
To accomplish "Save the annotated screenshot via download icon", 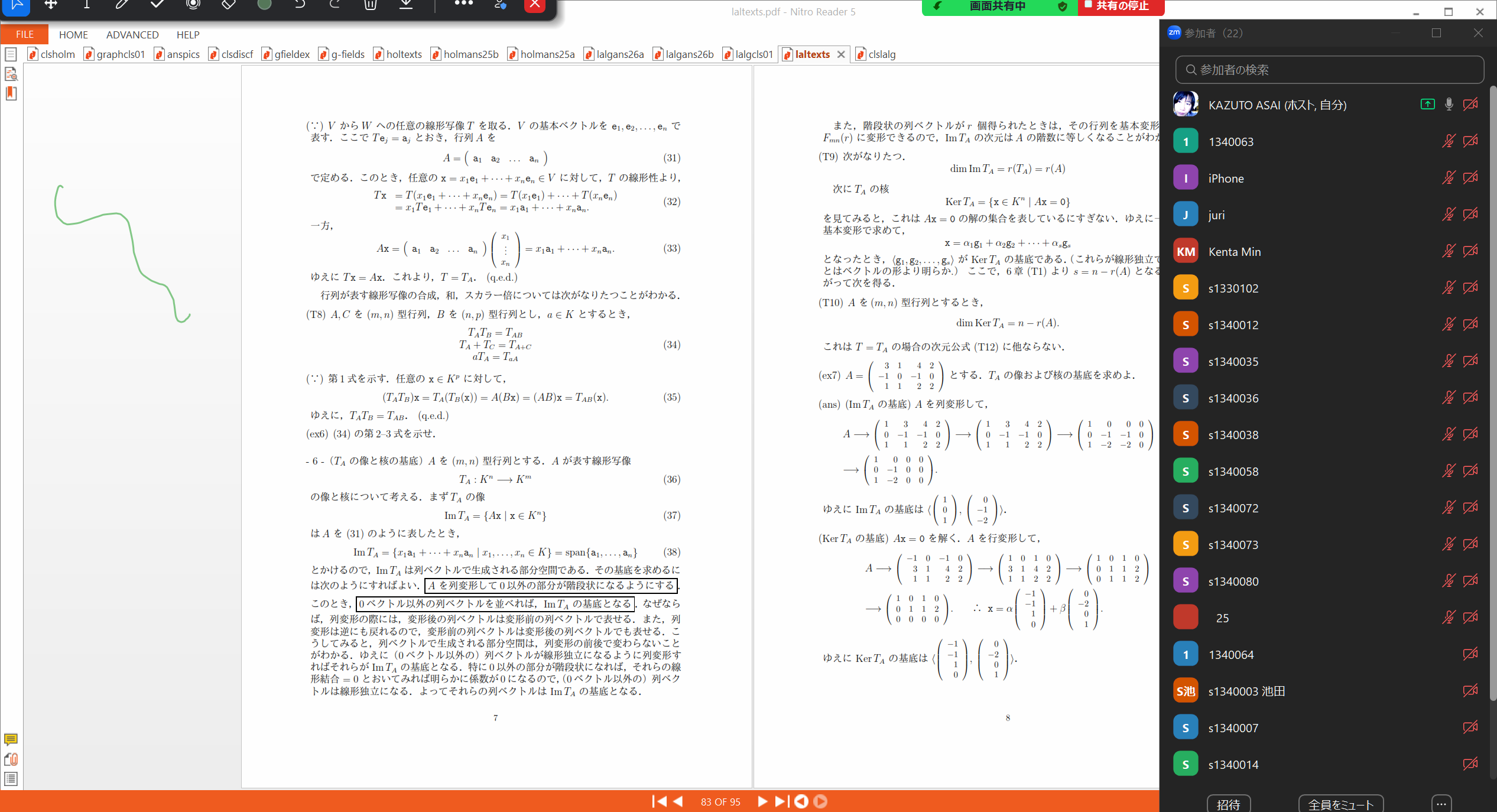I will click(x=406, y=5).
